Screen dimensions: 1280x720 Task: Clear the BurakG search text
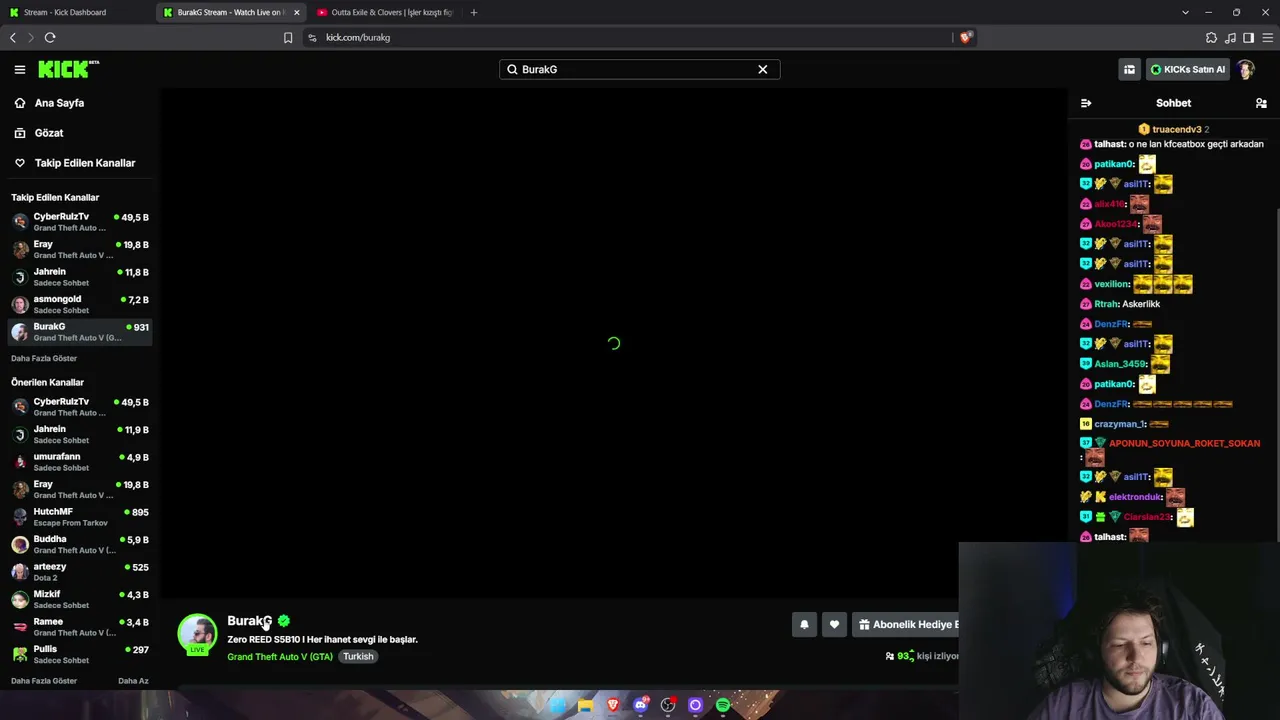click(x=762, y=69)
